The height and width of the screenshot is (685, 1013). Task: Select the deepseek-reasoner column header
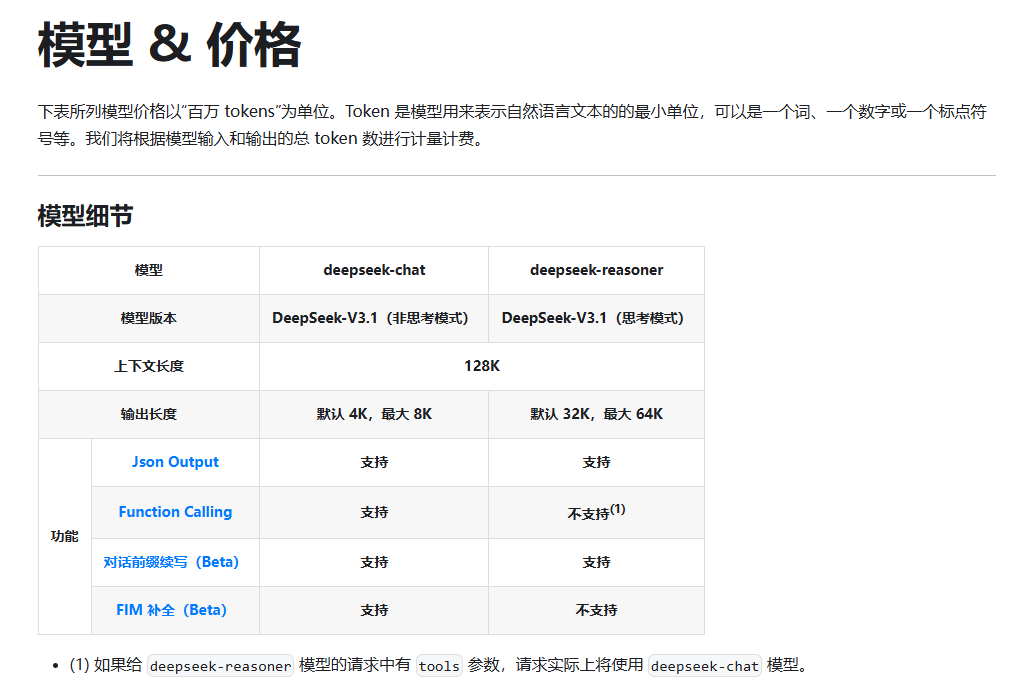(596, 270)
